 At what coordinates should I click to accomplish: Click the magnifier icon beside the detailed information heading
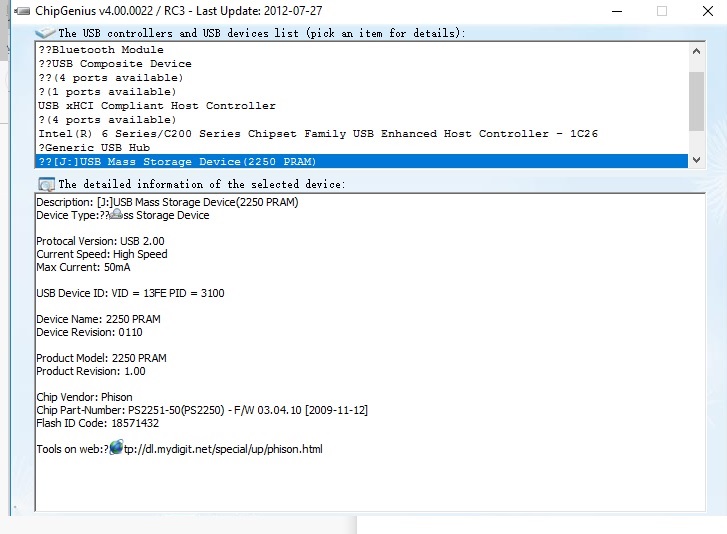coord(46,184)
